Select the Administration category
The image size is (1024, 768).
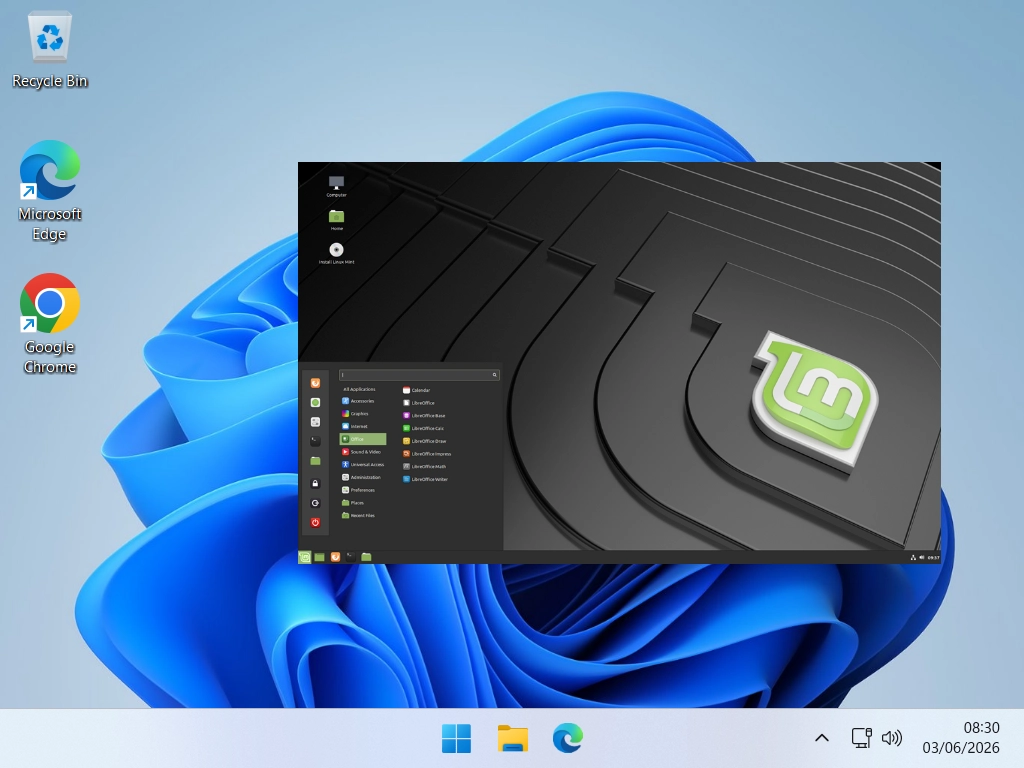tap(362, 477)
